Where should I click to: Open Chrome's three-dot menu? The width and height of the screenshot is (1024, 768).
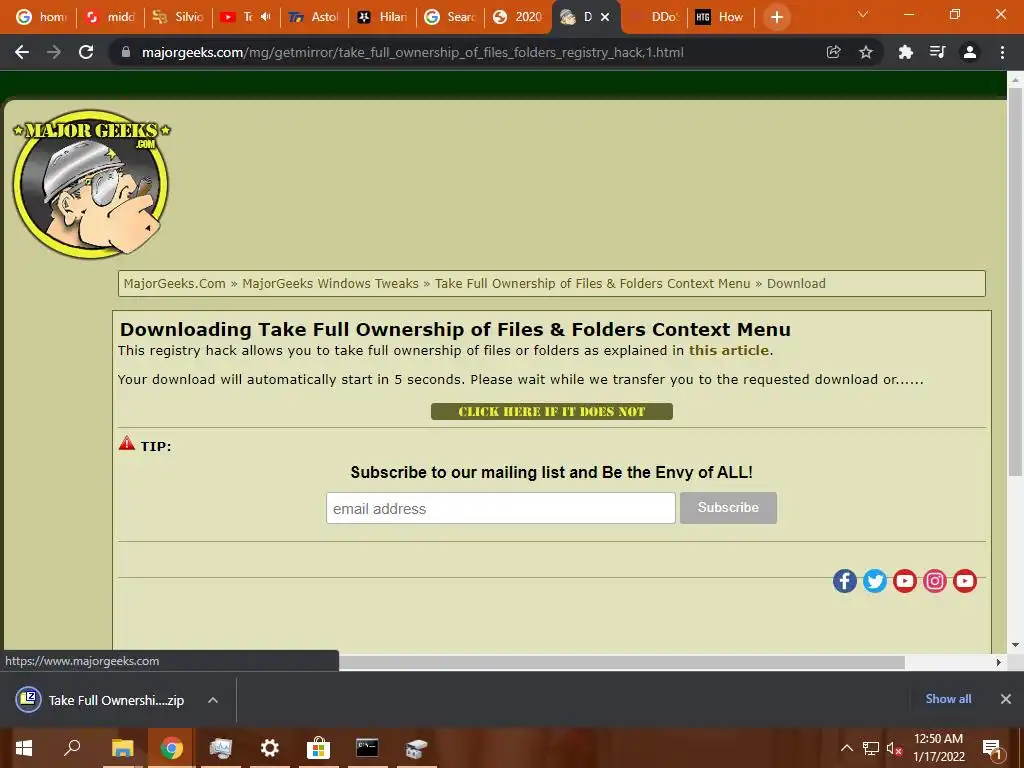pyautogui.click(x=1002, y=52)
